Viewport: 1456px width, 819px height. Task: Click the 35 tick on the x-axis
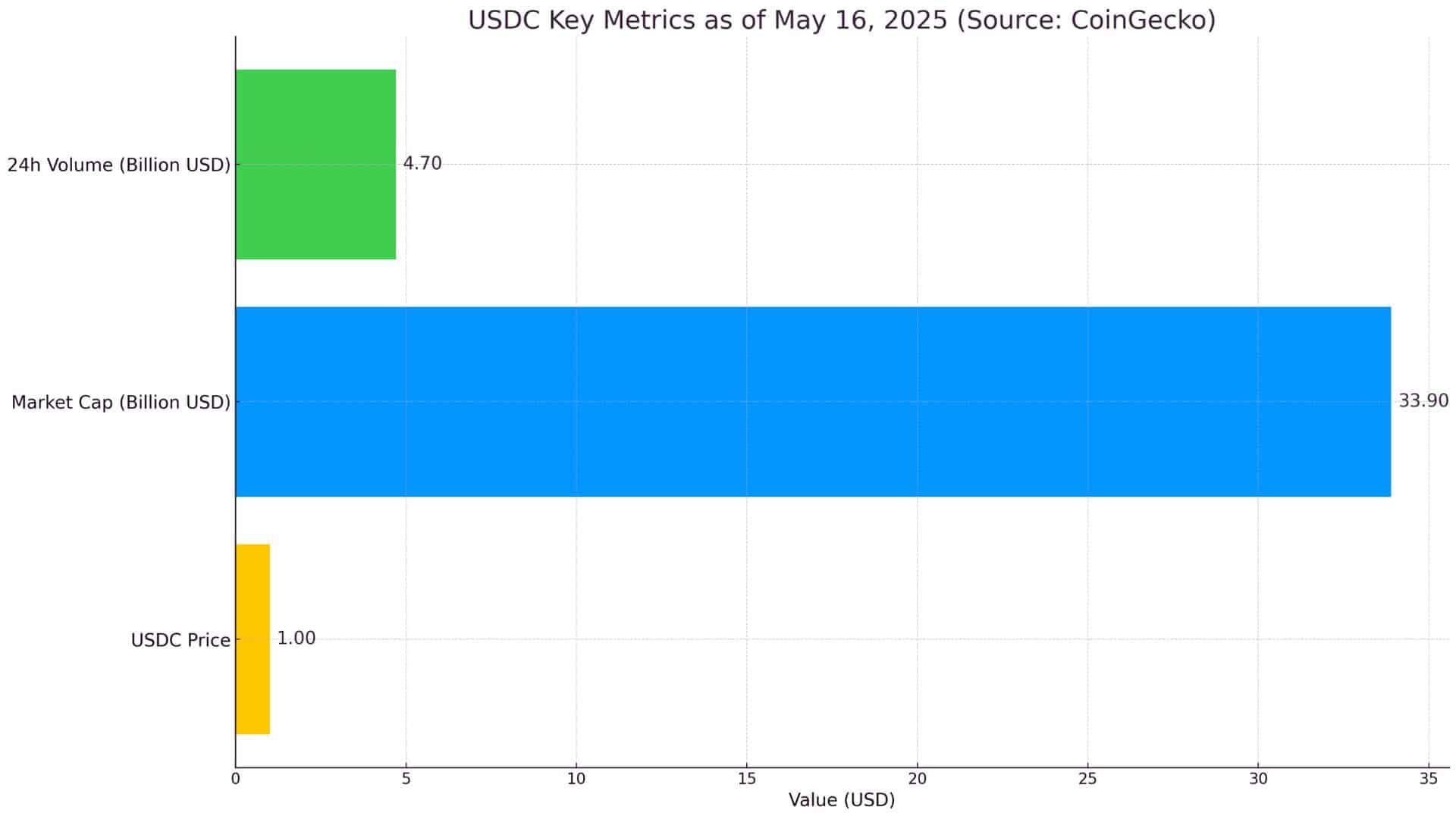tap(1429, 780)
